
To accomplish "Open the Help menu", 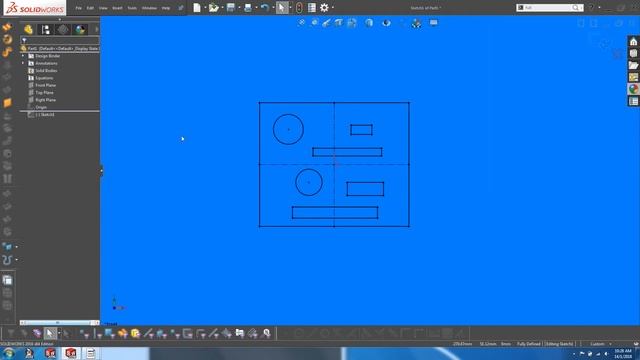I will coord(166,8).
